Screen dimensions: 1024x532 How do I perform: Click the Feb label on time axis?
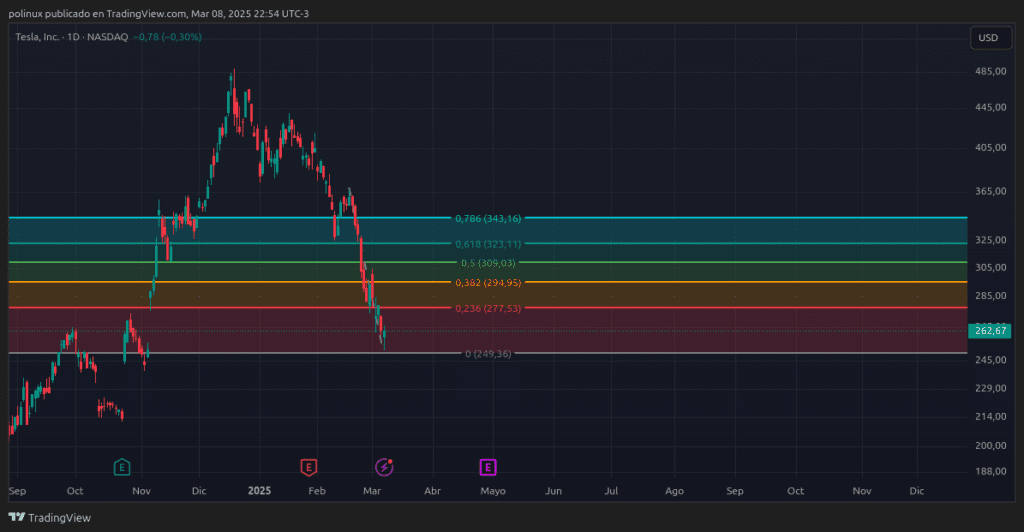pos(317,491)
